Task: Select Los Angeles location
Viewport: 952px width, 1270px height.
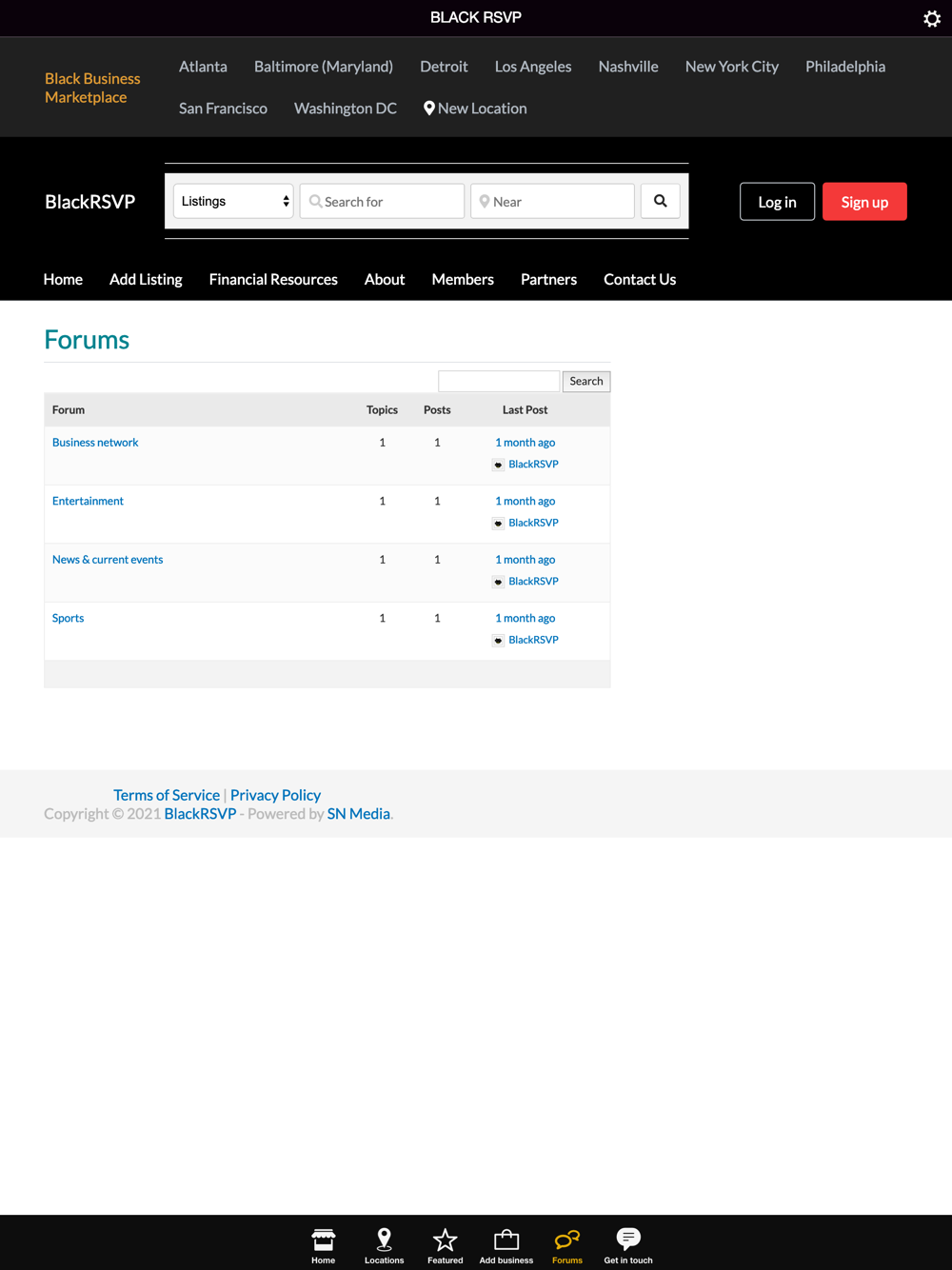Action: click(533, 67)
